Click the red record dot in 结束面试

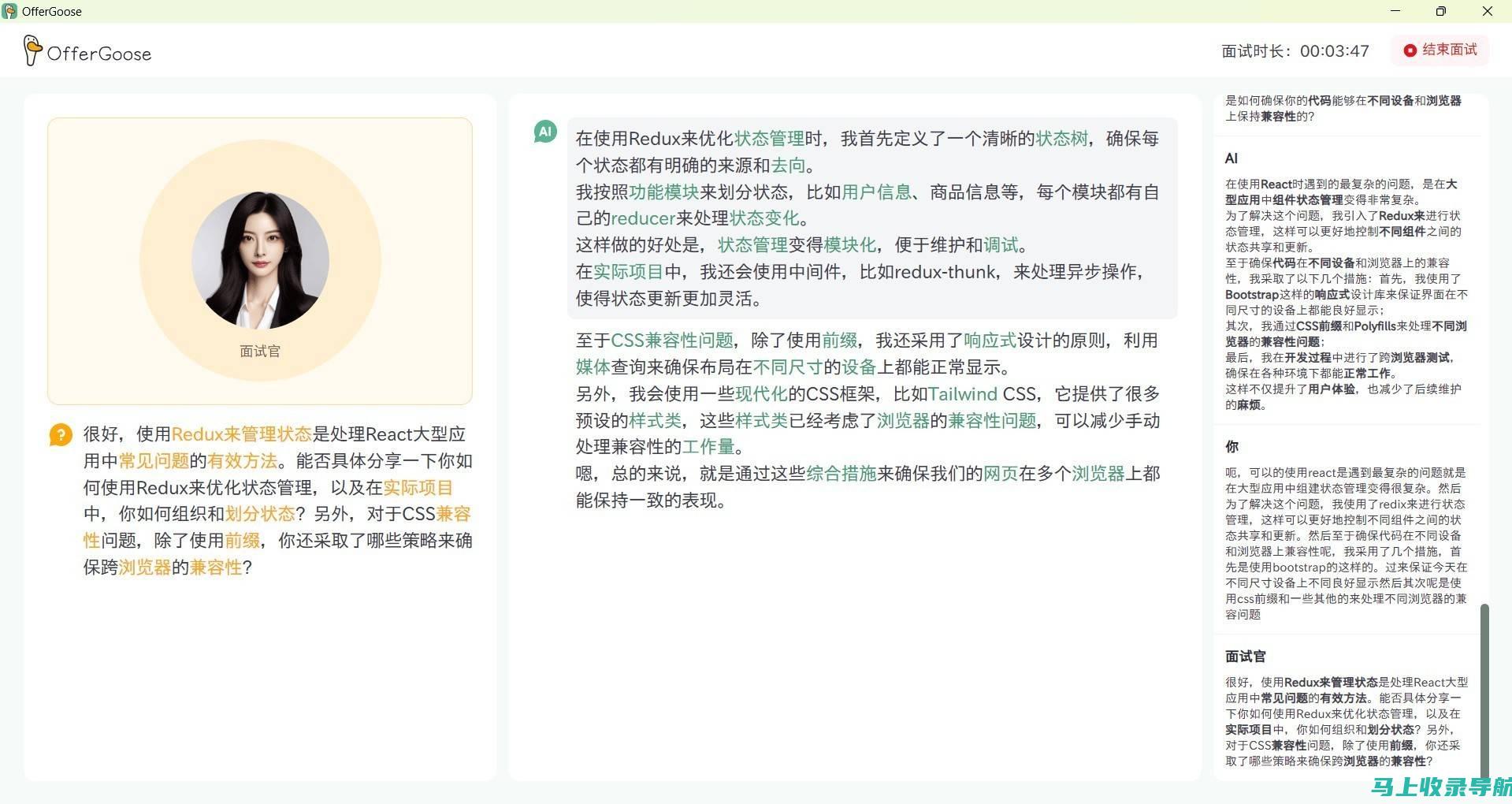(1410, 50)
